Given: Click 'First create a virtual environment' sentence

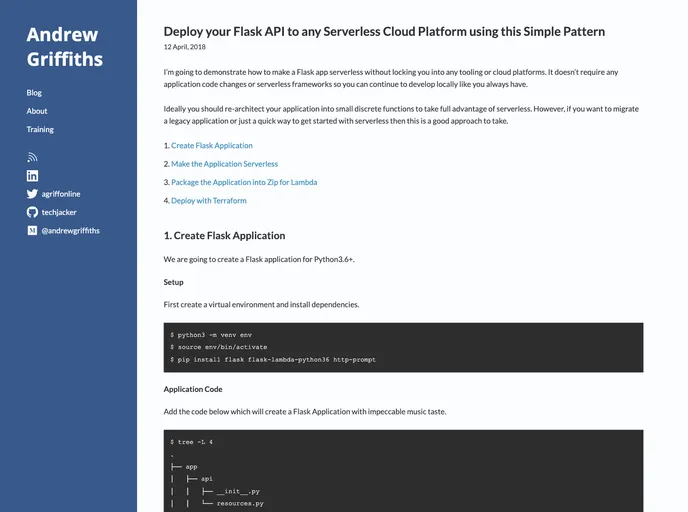Looking at the screenshot, I should click(261, 304).
